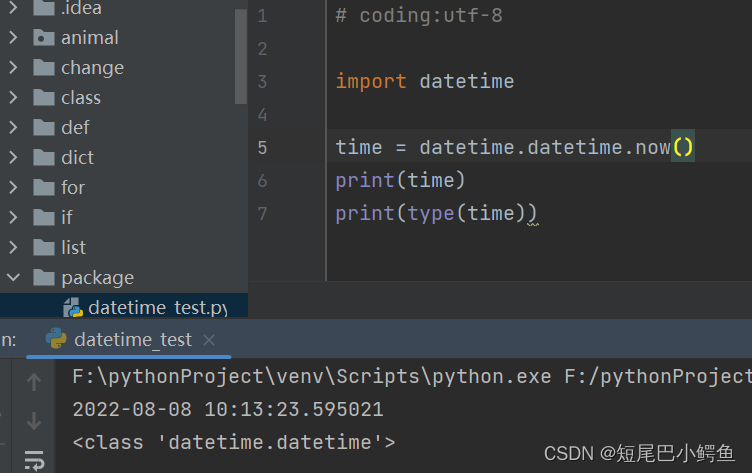752x473 pixels.
Task: Select the datetime_test run tab
Action: coord(132,340)
